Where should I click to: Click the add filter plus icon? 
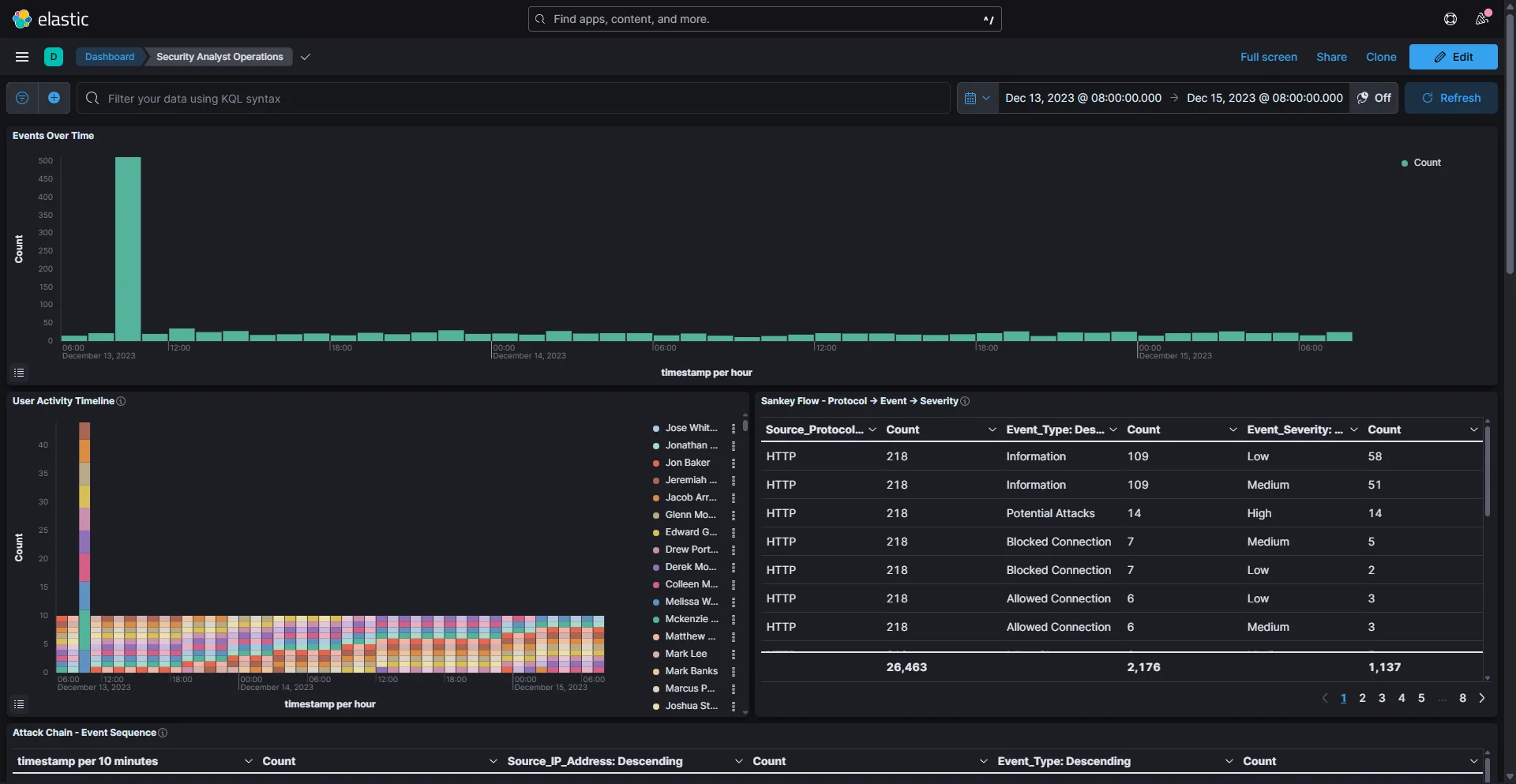click(54, 98)
